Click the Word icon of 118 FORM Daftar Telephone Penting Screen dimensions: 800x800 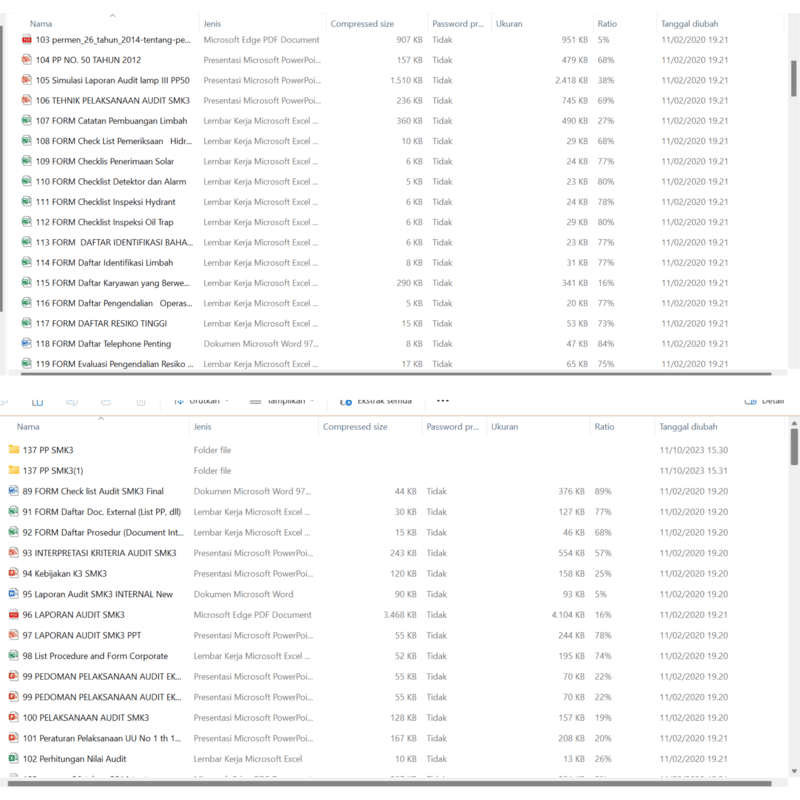(x=27, y=343)
